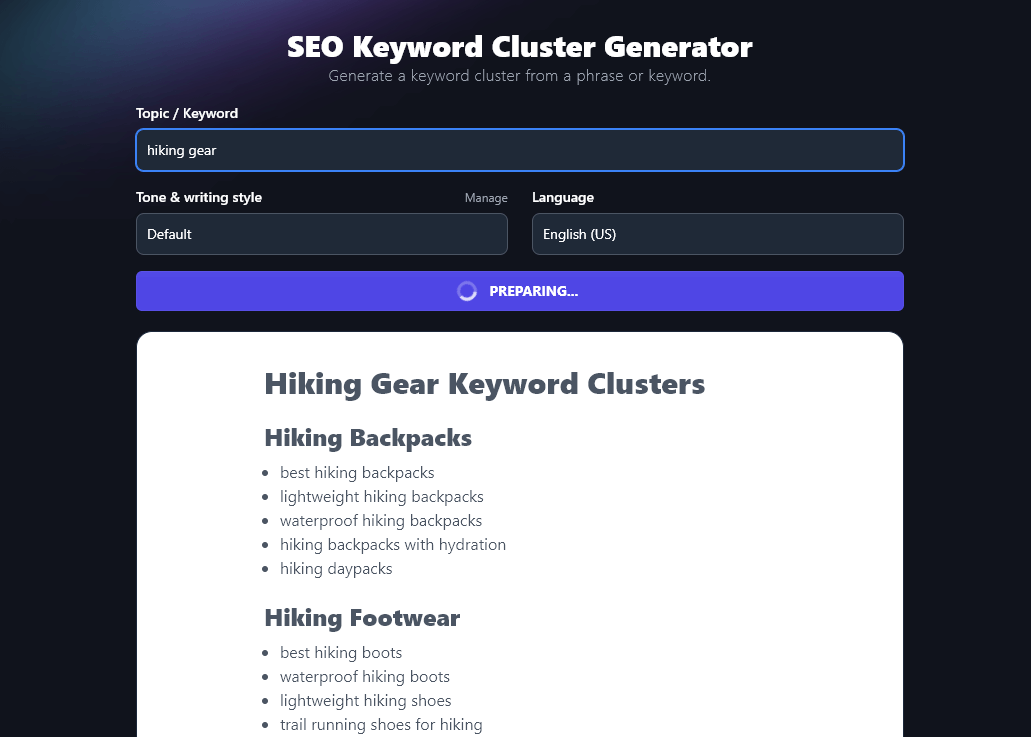
Task: Select 'trail running shoes for hiking' keyword
Action: click(381, 724)
